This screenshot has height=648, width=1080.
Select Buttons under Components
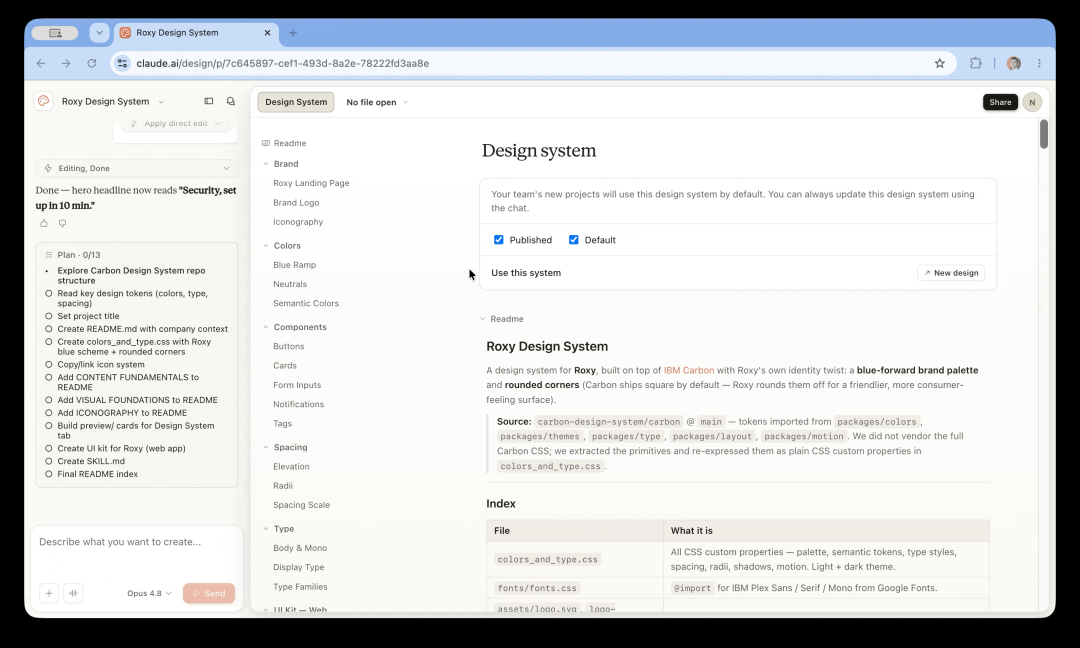[289, 346]
